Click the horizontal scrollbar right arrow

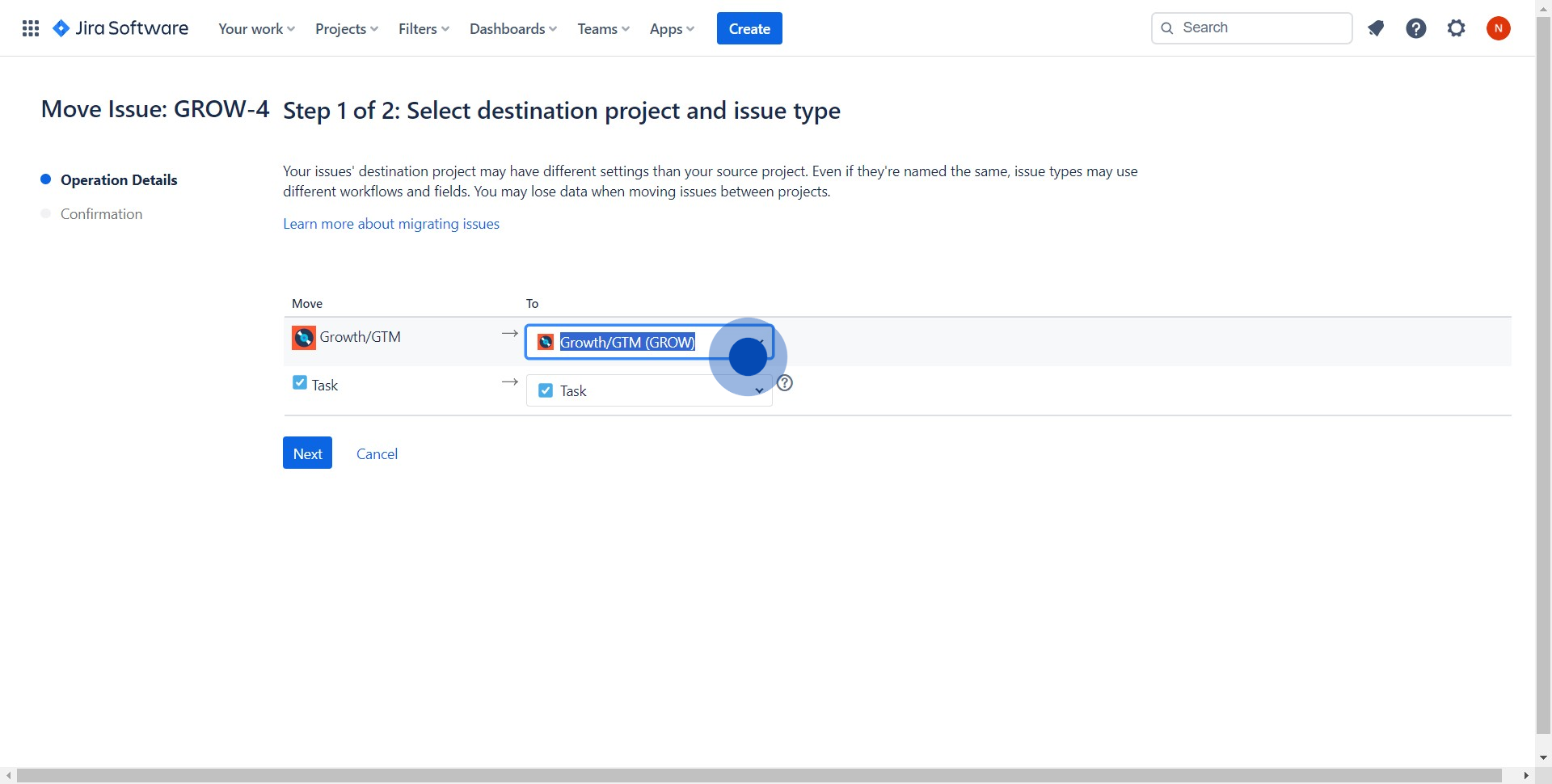1525,776
